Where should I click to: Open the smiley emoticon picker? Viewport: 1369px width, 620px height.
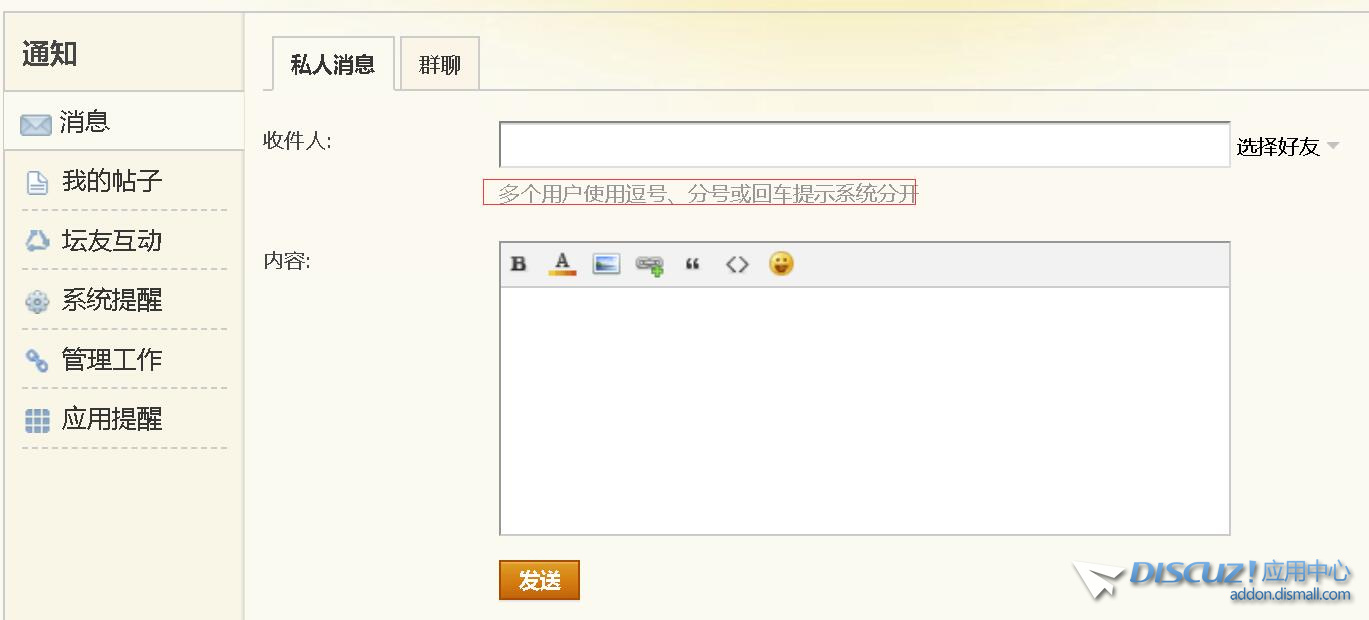coord(781,263)
